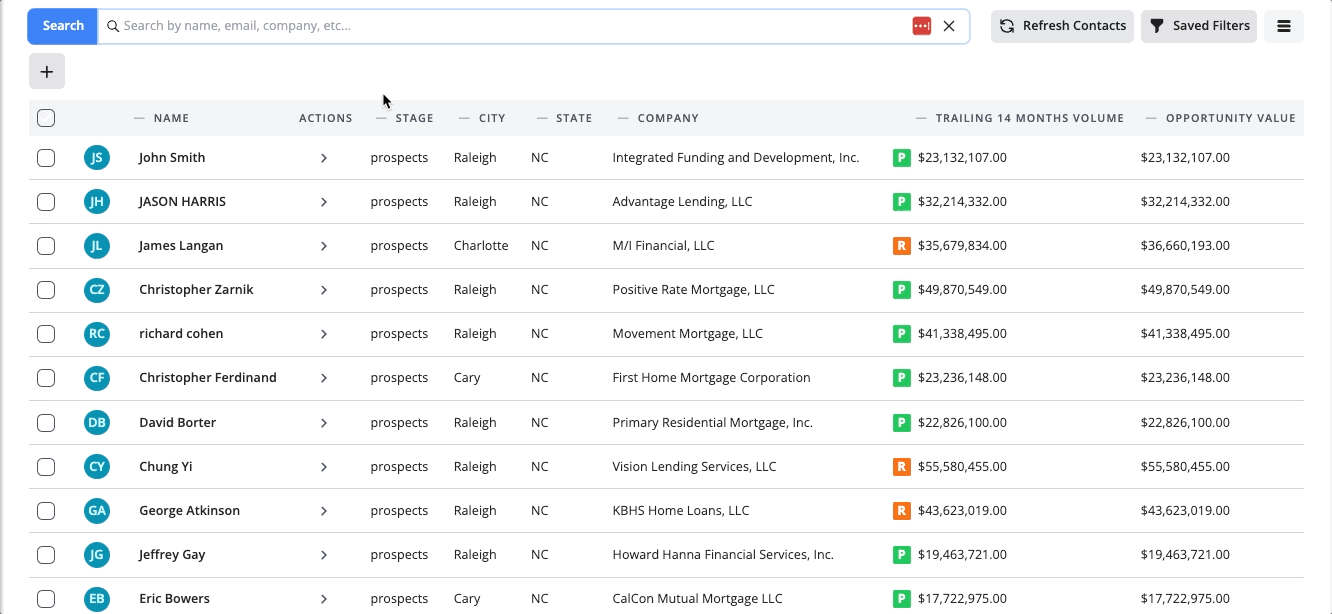The width and height of the screenshot is (1332, 614).
Task: Click green P badge in John Smith row
Action: click(x=902, y=157)
